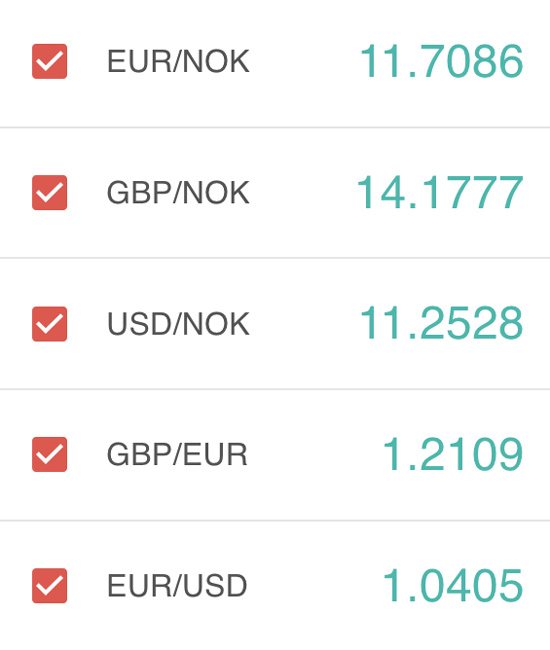The image size is (550, 650).
Task: Click divider line below the GBP/NOK row
Action: tap(275, 258)
